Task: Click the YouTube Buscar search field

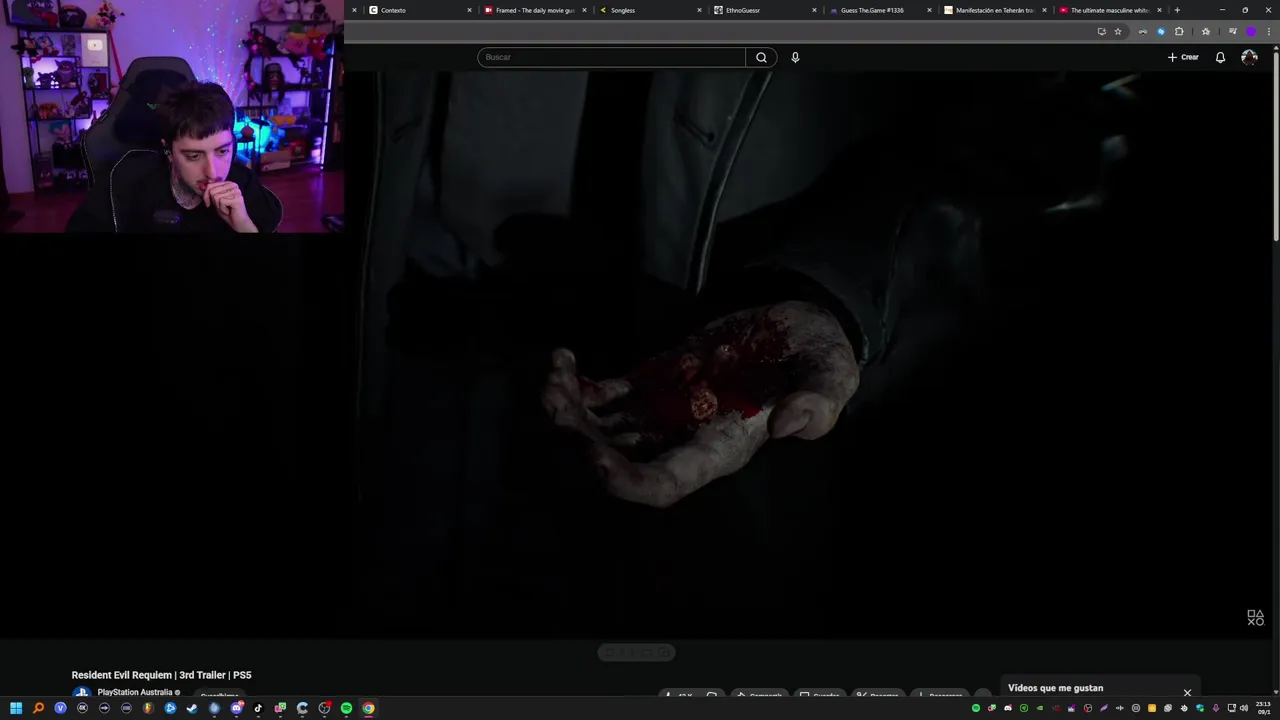Action: [611, 57]
